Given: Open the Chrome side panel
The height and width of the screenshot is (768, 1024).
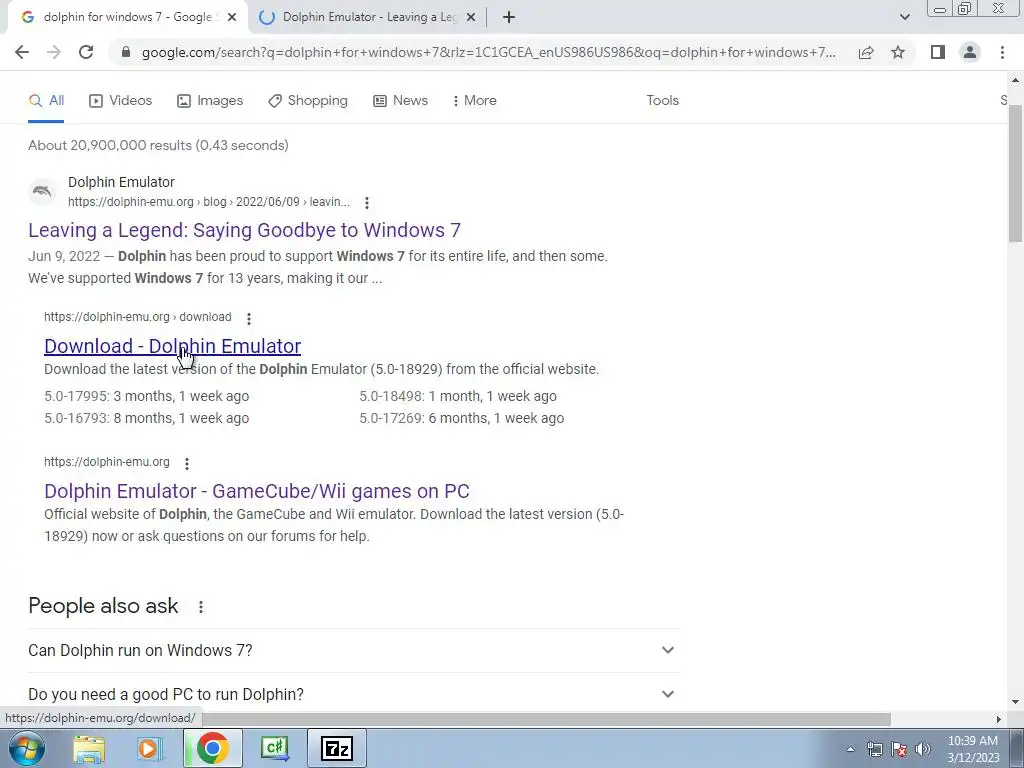Looking at the screenshot, I should [938, 52].
